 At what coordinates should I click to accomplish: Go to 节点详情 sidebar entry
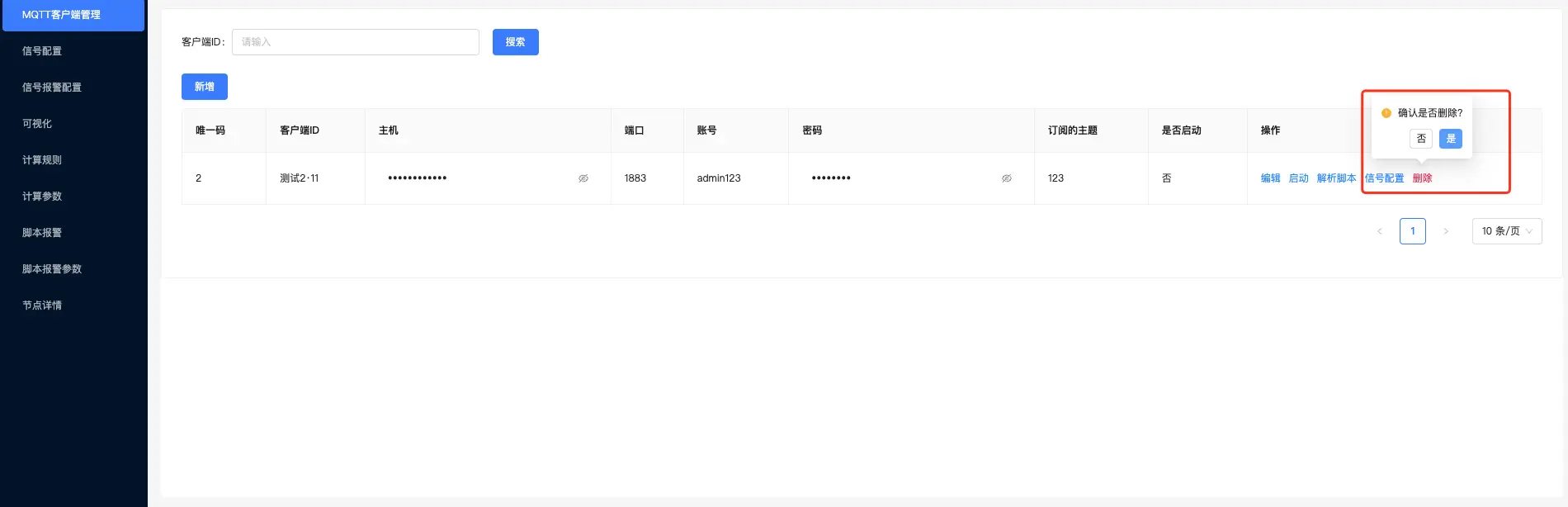[x=42, y=306]
